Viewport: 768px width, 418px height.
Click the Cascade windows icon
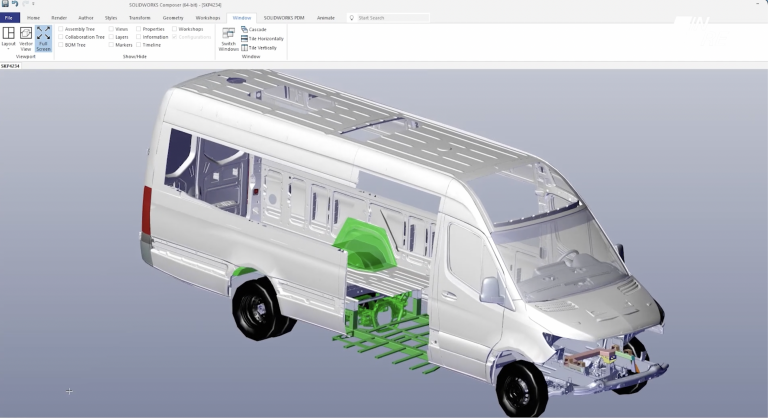pos(244,29)
